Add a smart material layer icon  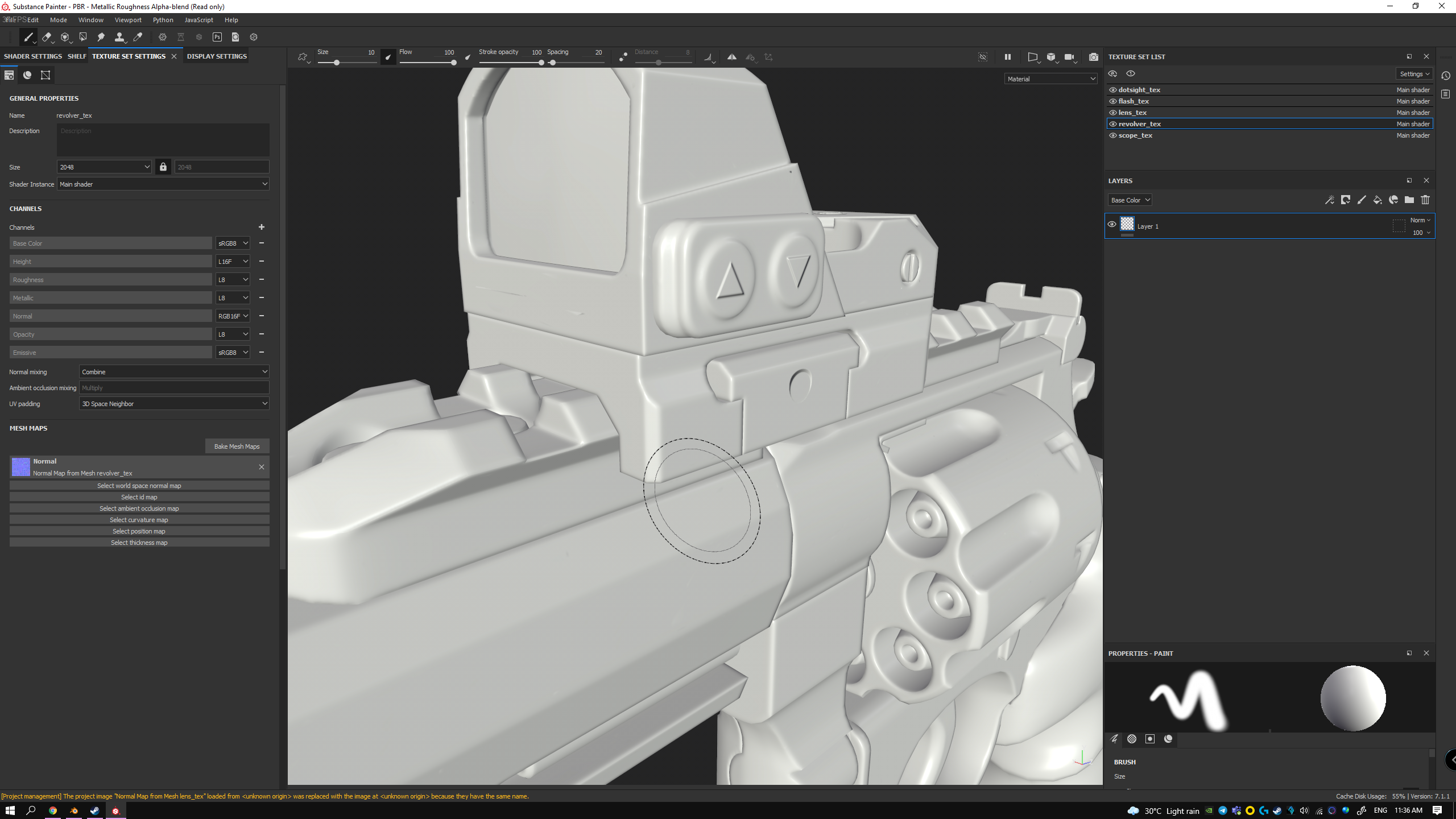pos(1393,200)
